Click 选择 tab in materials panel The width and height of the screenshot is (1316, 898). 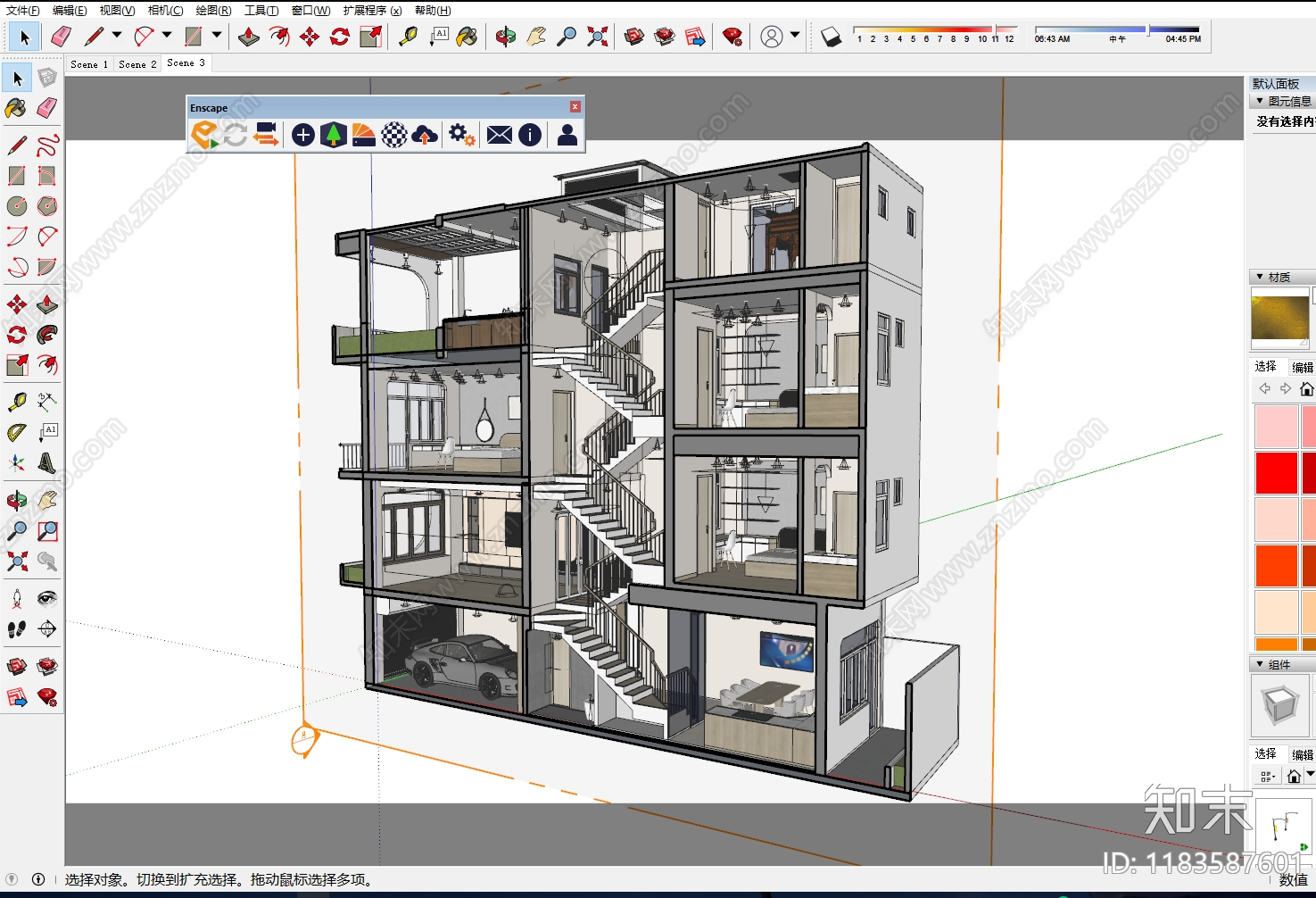tap(1265, 367)
